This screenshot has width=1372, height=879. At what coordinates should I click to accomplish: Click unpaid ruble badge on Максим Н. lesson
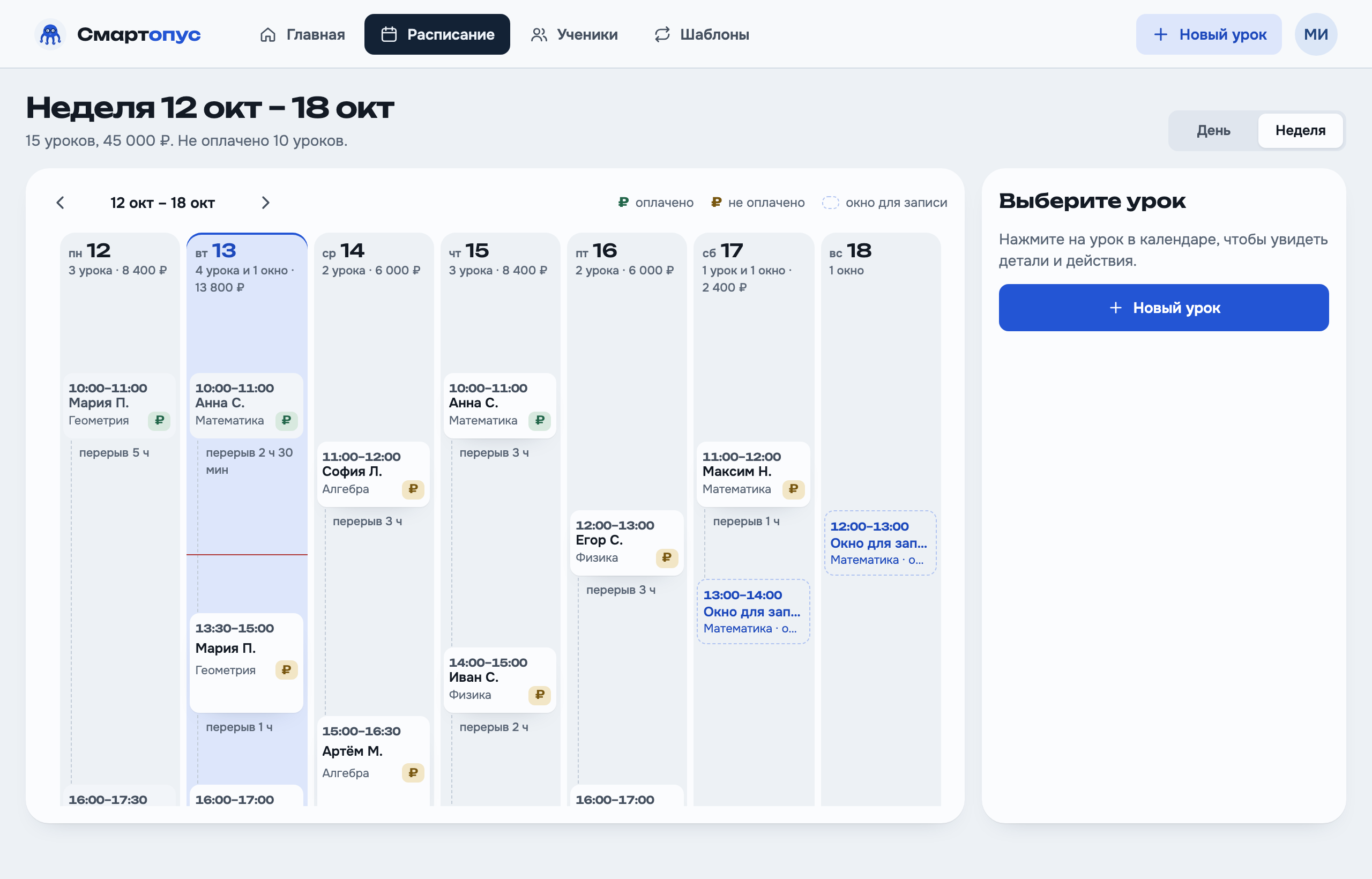pos(793,489)
